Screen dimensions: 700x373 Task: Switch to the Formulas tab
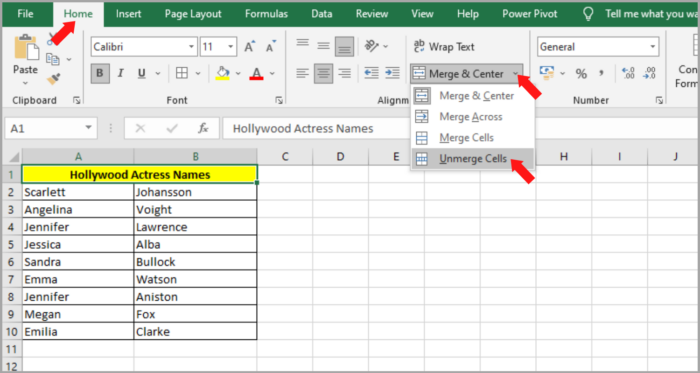267,14
